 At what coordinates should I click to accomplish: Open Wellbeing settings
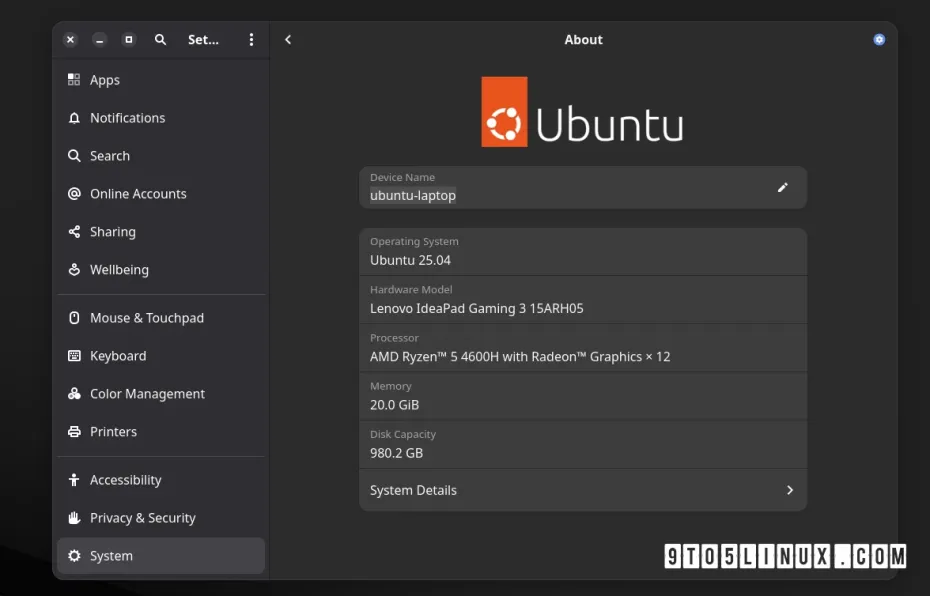(x=161, y=269)
